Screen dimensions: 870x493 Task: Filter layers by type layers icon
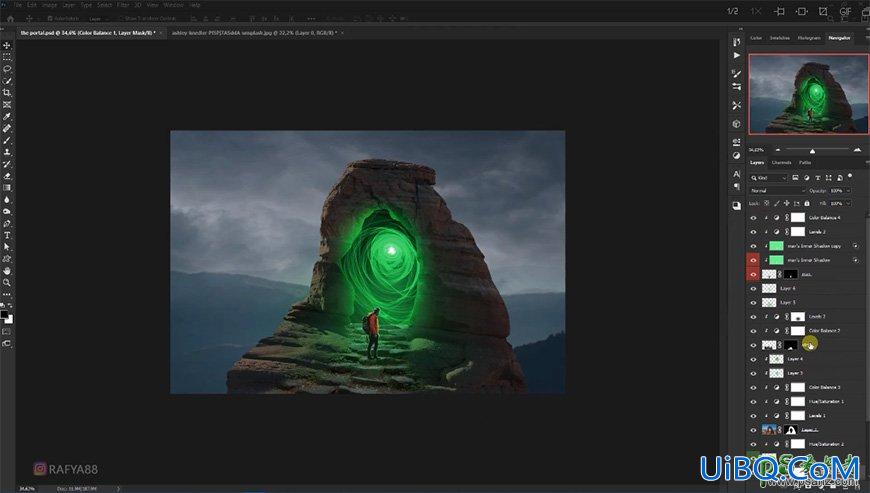pyautogui.click(x=817, y=177)
